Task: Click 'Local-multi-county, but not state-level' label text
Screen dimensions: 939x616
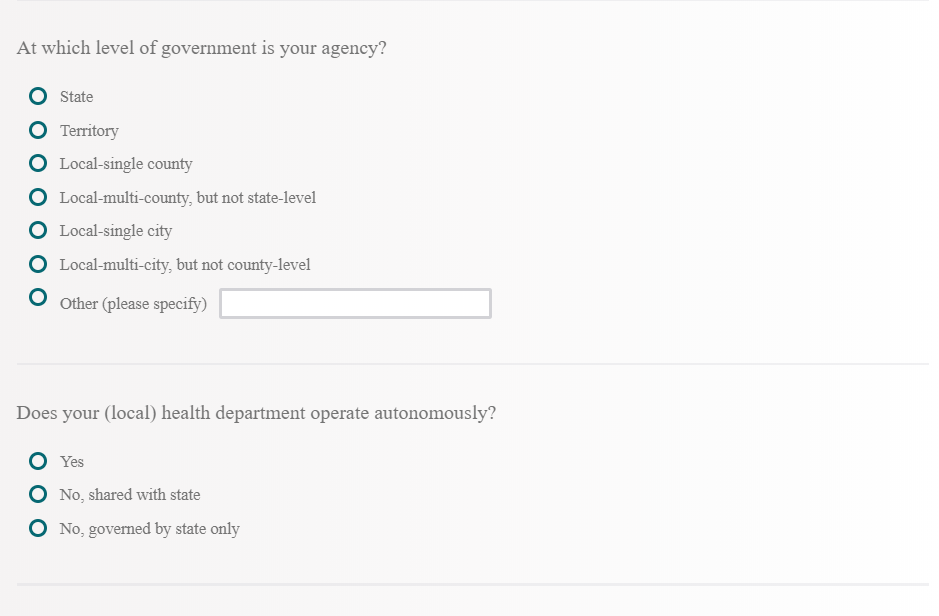Action: coord(188,198)
